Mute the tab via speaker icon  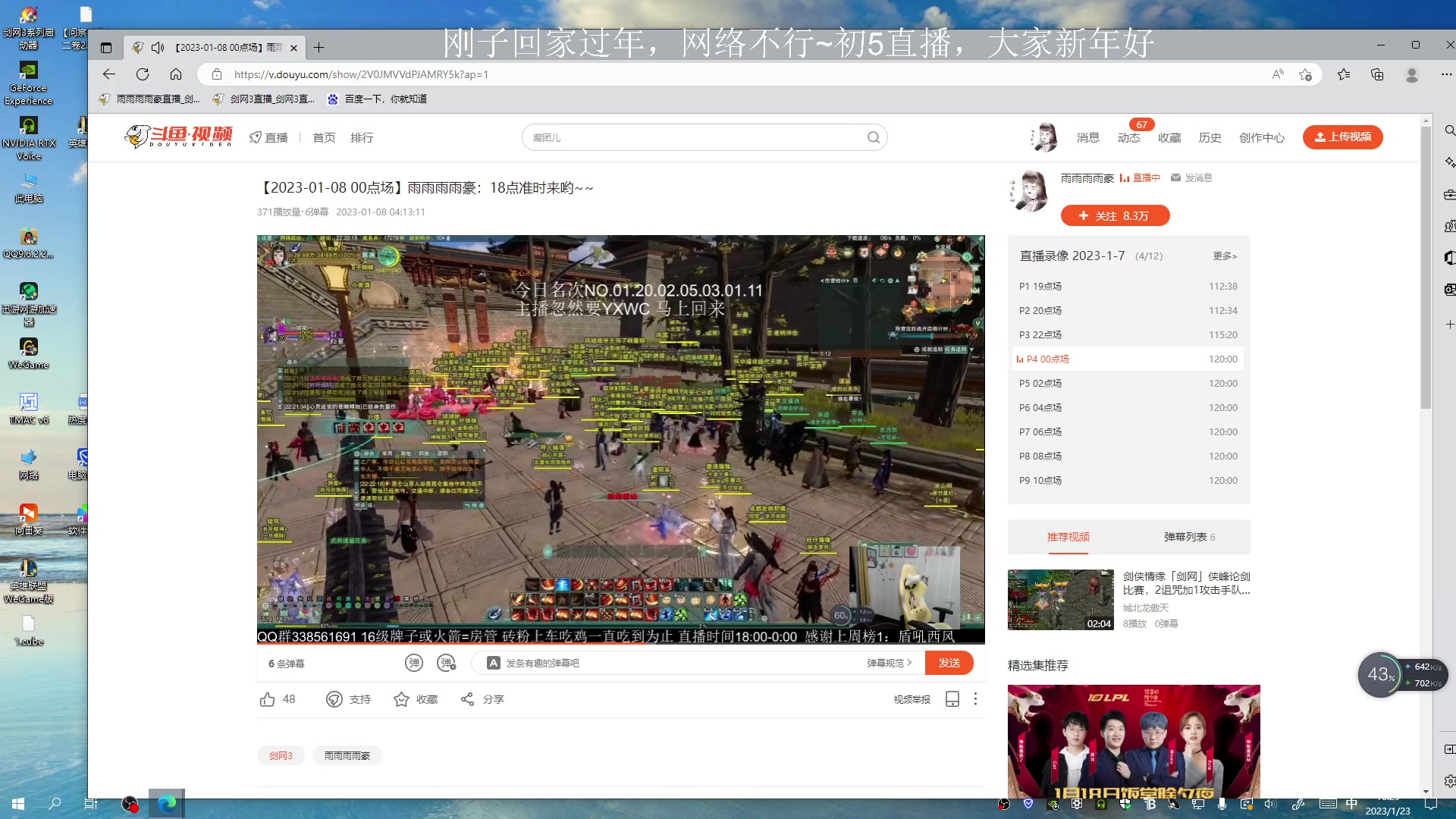(158, 47)
